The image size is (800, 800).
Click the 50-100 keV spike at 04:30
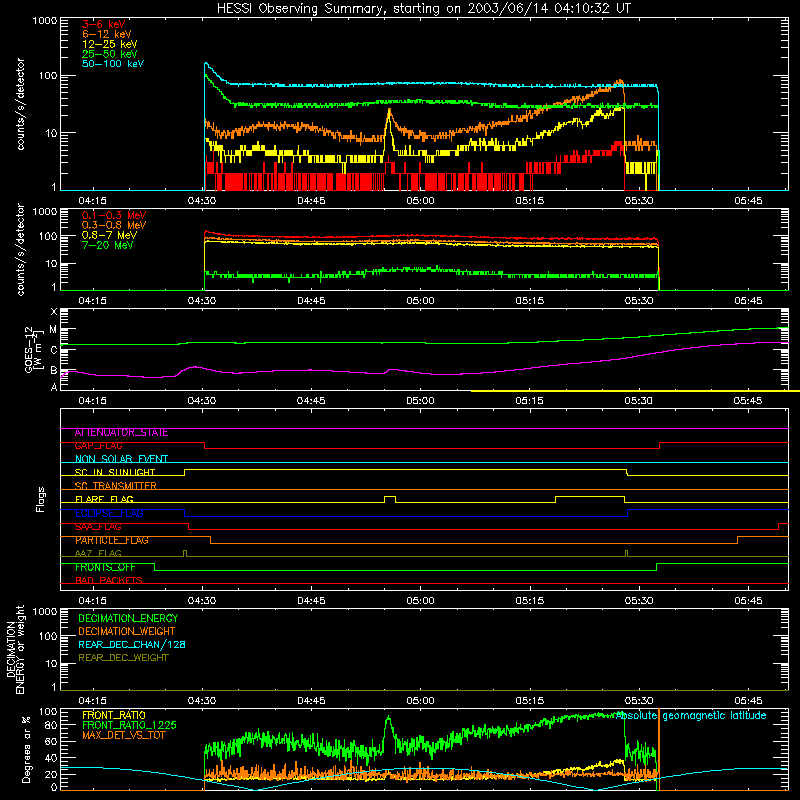(206, 65)
